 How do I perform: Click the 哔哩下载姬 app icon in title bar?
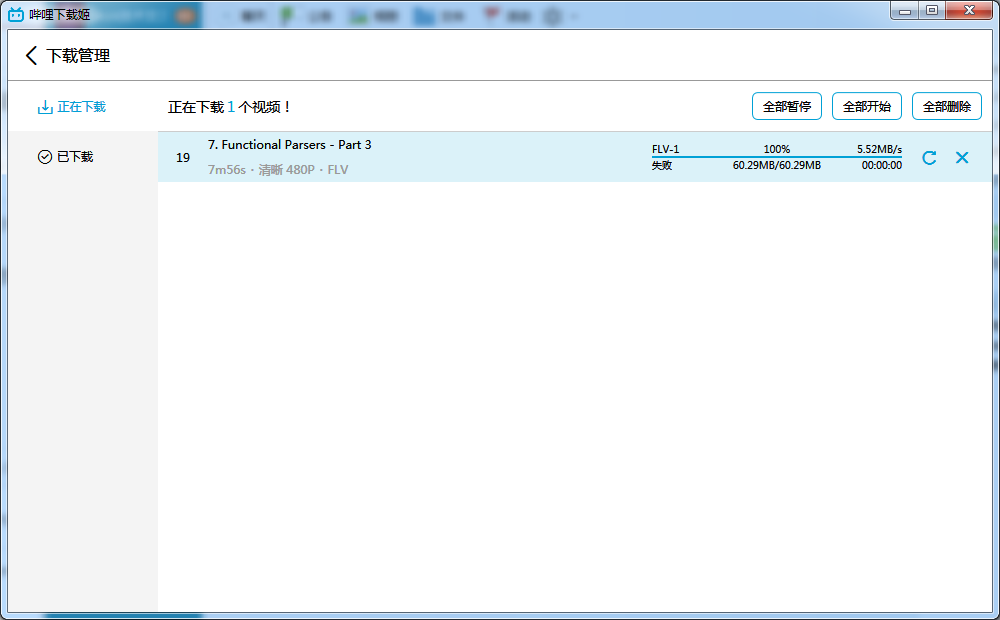(x=16, y=14)
